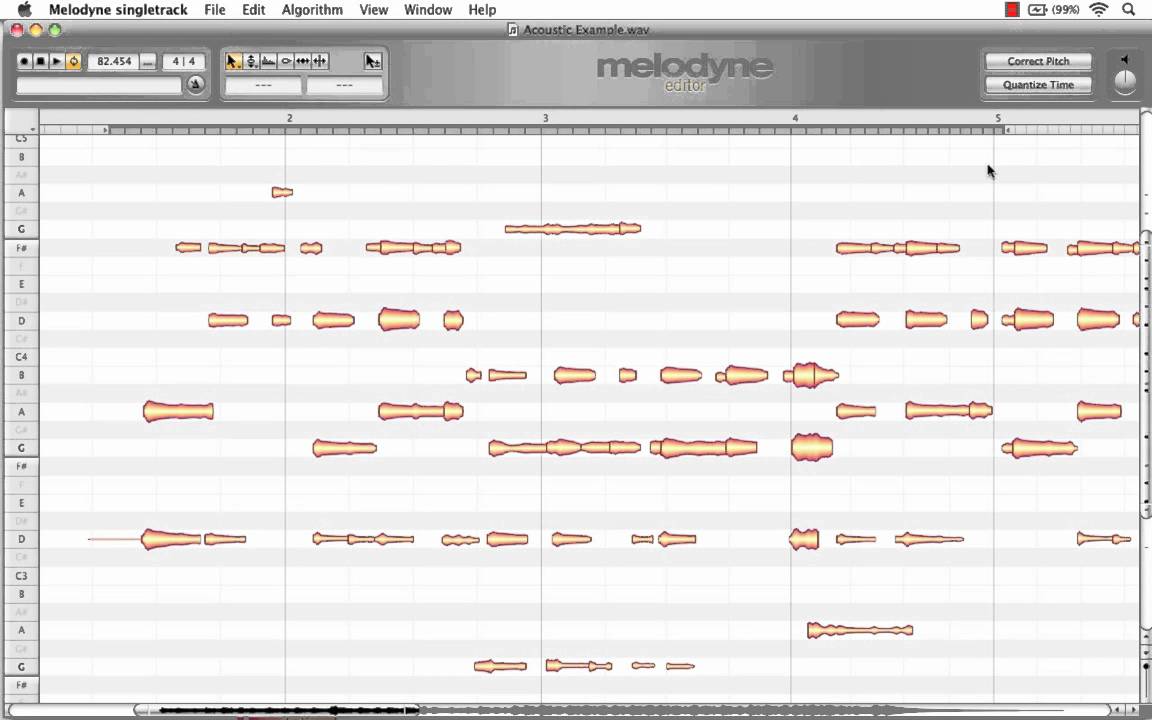Select the time stretch tool icon
Viewport: 1152px width, 720px height.
point(303,62)
